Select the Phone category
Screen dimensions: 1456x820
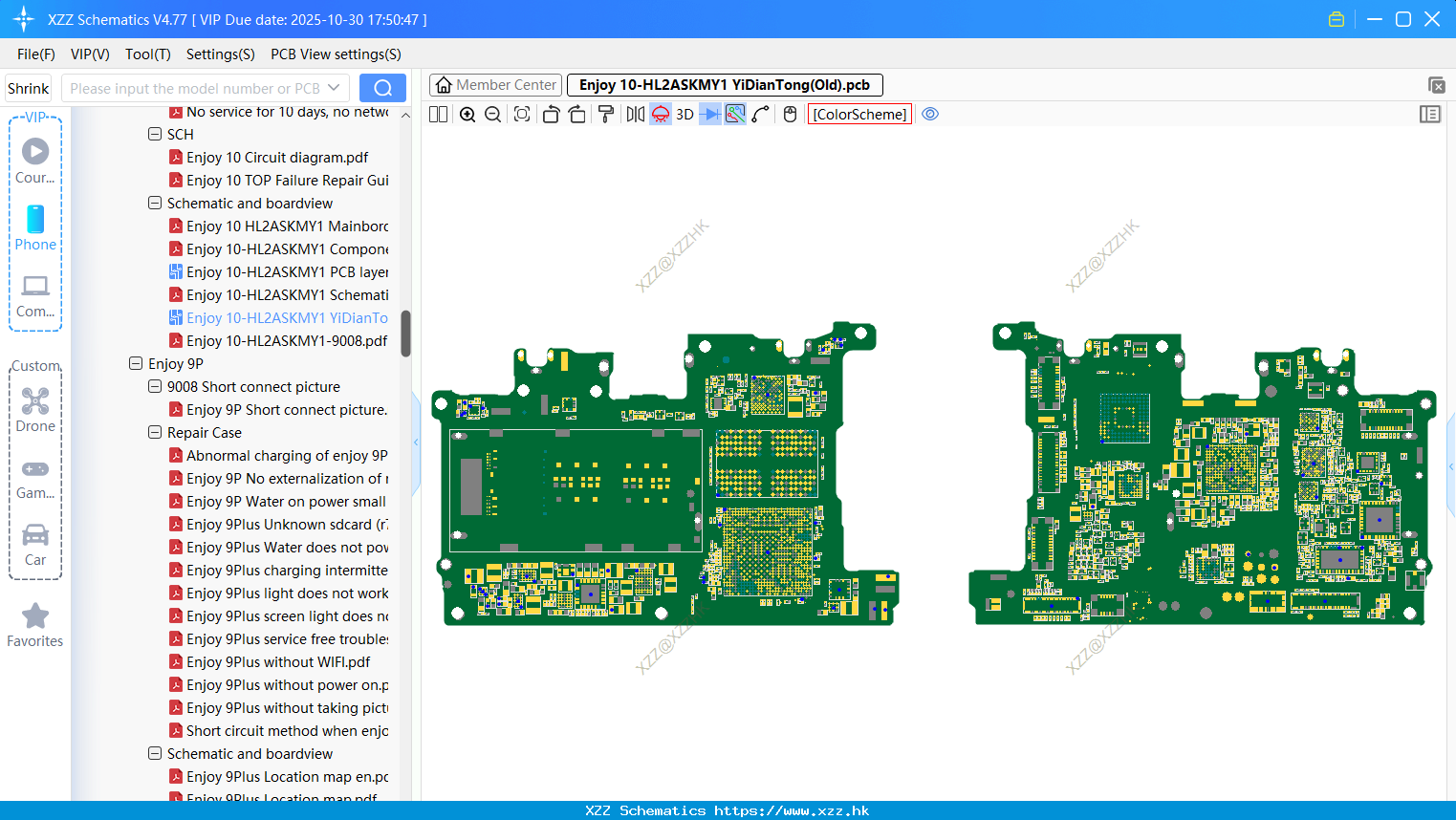click(35, 228)
